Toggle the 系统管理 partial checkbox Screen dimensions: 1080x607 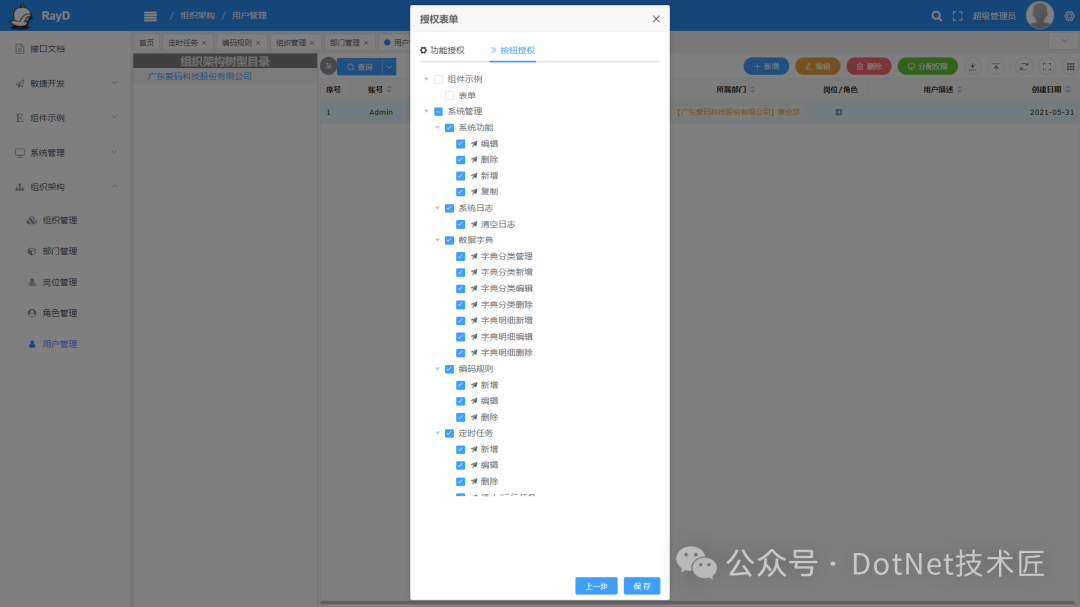point(438,112)
